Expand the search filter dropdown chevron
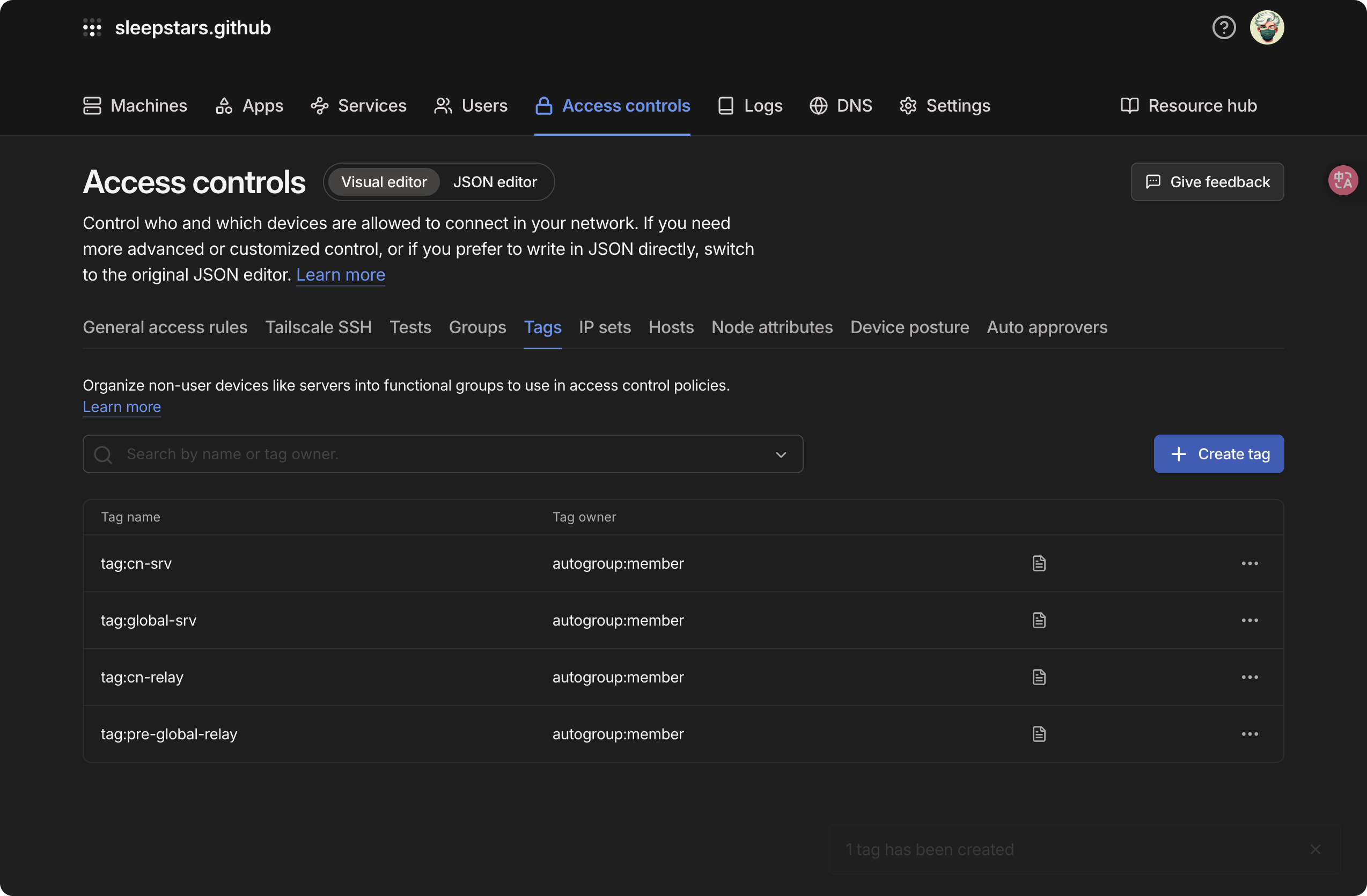Viewport: 1367px width, 896px height. [781, 454]
